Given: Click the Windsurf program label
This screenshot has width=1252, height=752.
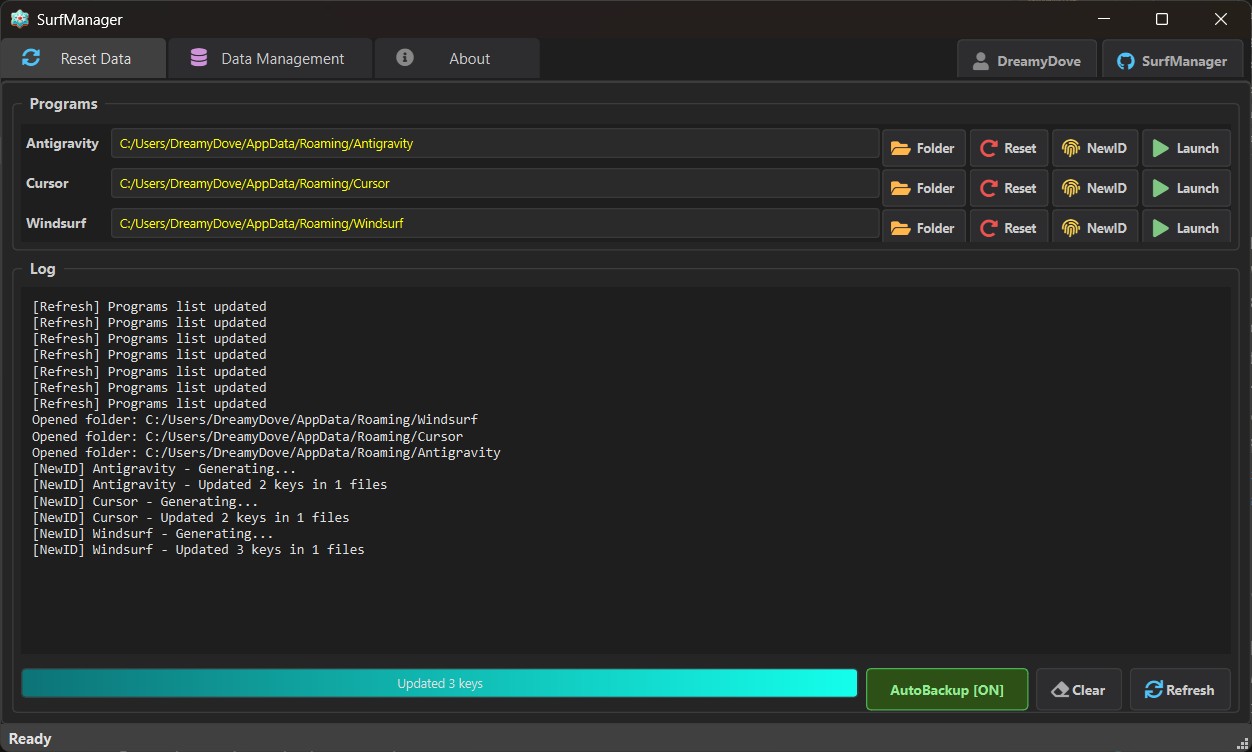Looking at the screenshot, I should coord(56,223).
